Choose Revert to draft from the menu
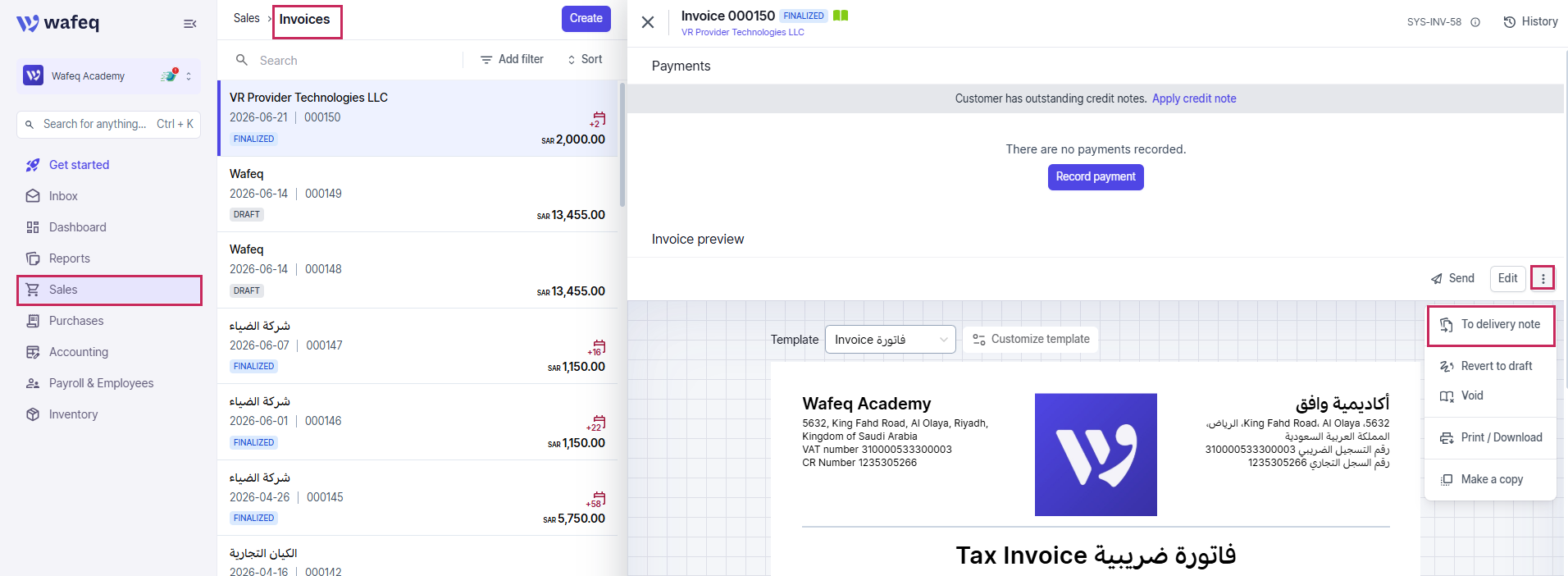Viewport: 1568px width, 576px height. (1490, 366)
